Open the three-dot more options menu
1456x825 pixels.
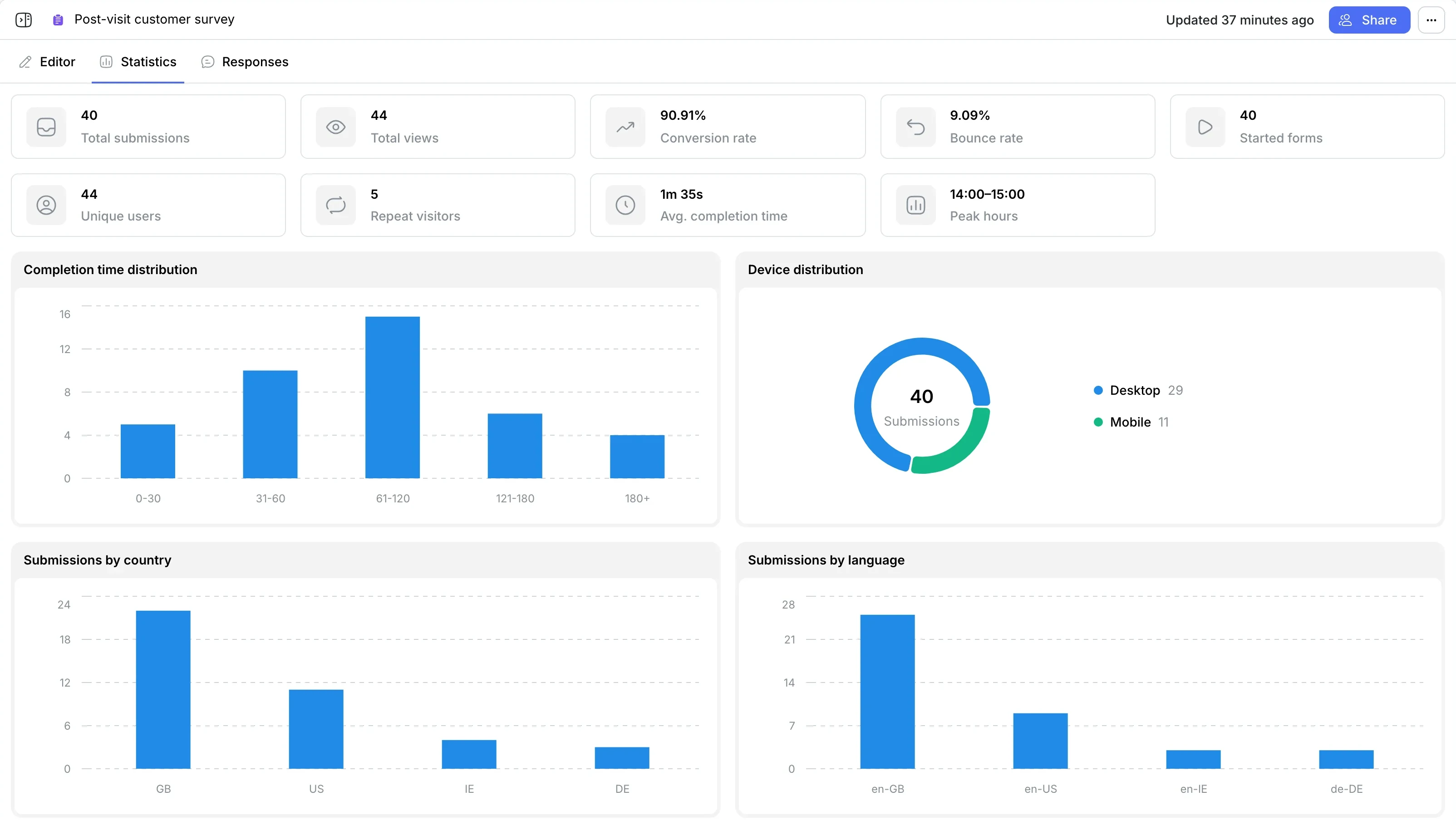point(1431,20)
